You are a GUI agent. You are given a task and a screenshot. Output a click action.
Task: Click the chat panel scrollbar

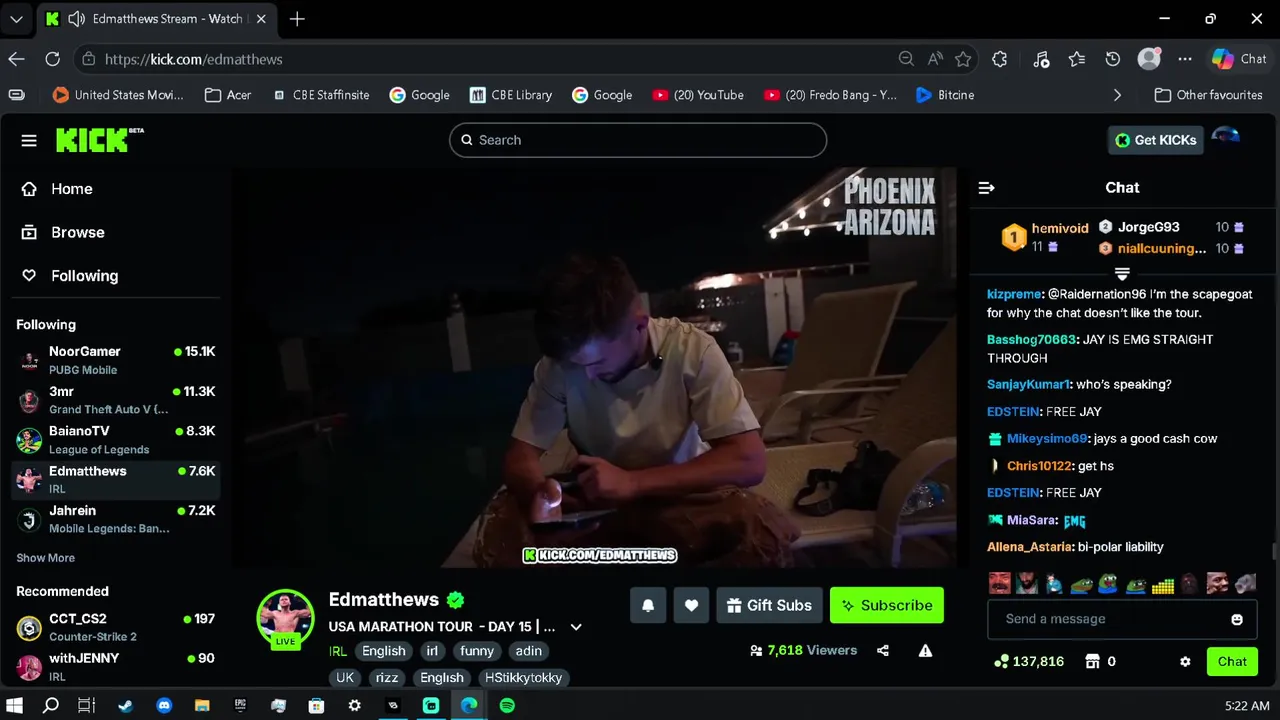coord(1273,552)
